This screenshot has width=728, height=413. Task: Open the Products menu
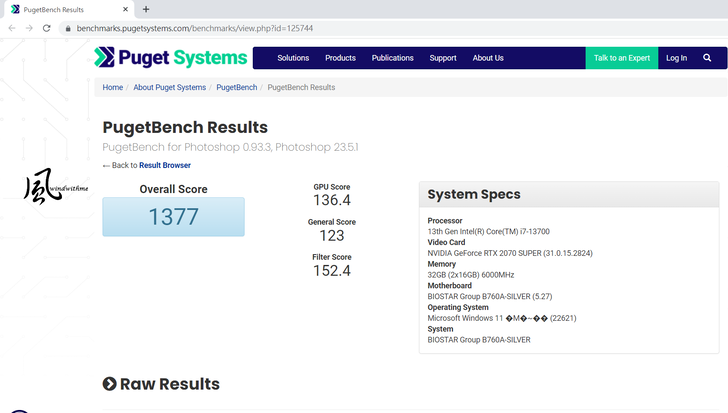click(x=340, y=58)
